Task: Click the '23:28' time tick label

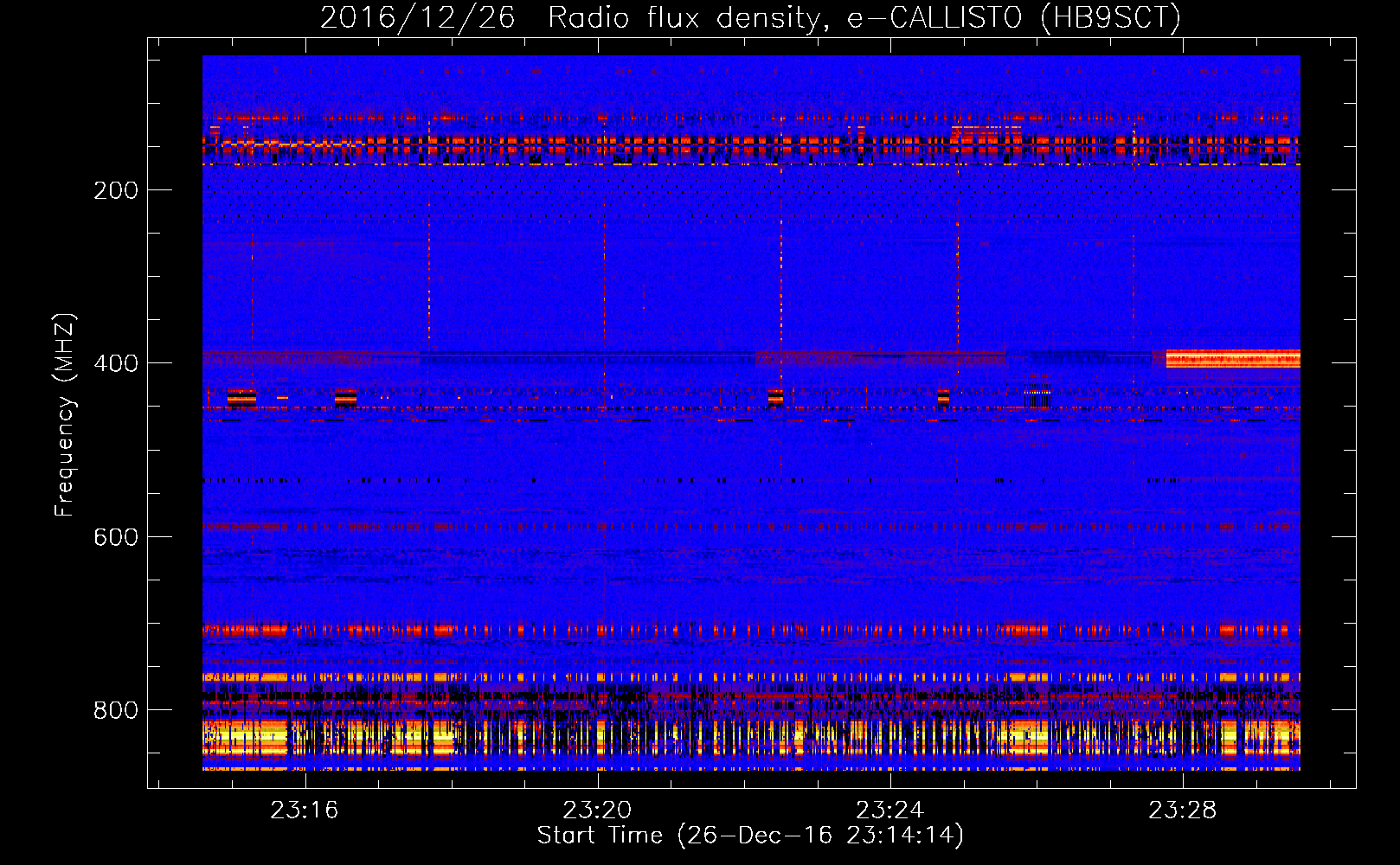Action: click(x=1183, y=811)
